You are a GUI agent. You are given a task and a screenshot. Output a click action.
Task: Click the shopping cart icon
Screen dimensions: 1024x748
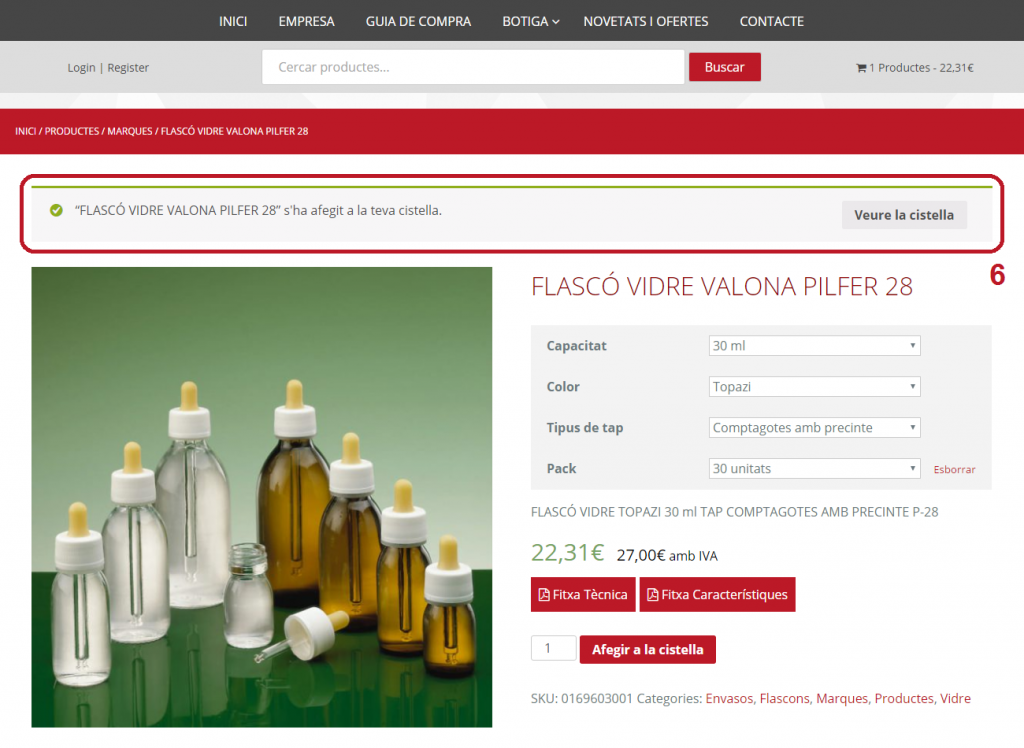[861, 68]
